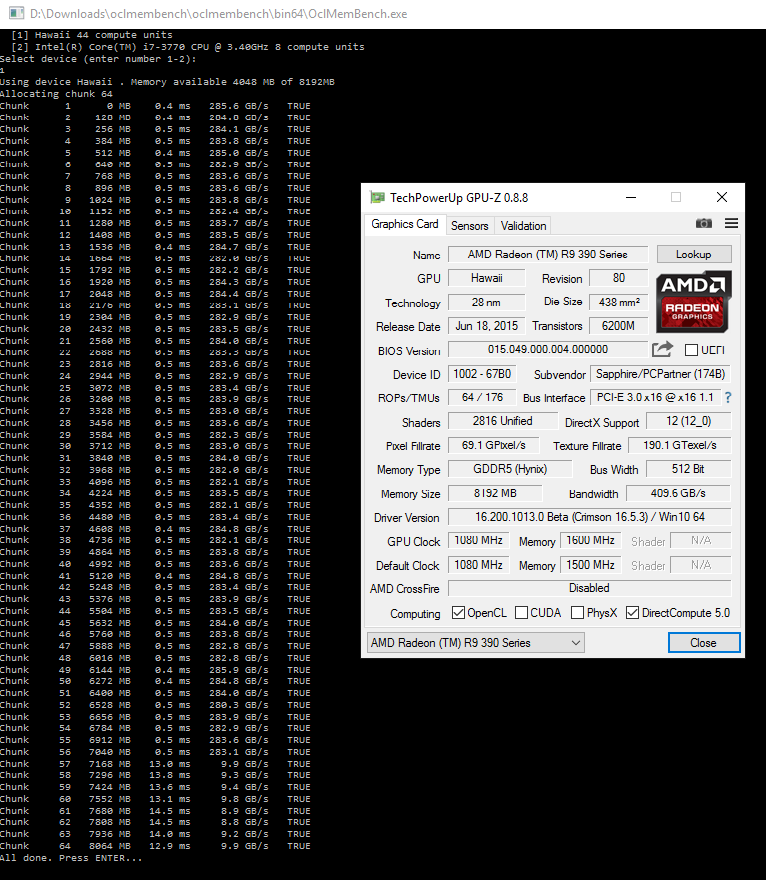Click the Device ID field 1002 - 67B0
Screen dimensions: 766x880
(x=482, y=374)
